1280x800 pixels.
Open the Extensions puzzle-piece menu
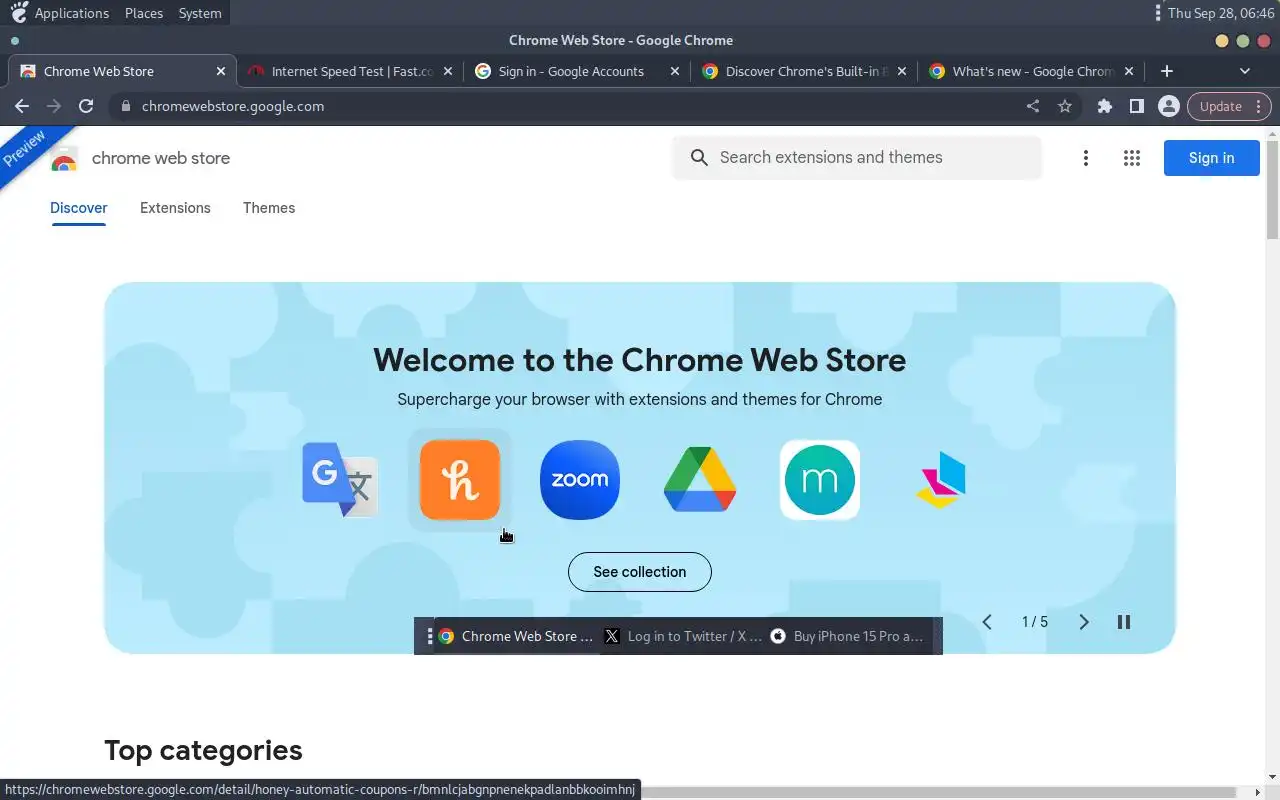pos(1105,106)
